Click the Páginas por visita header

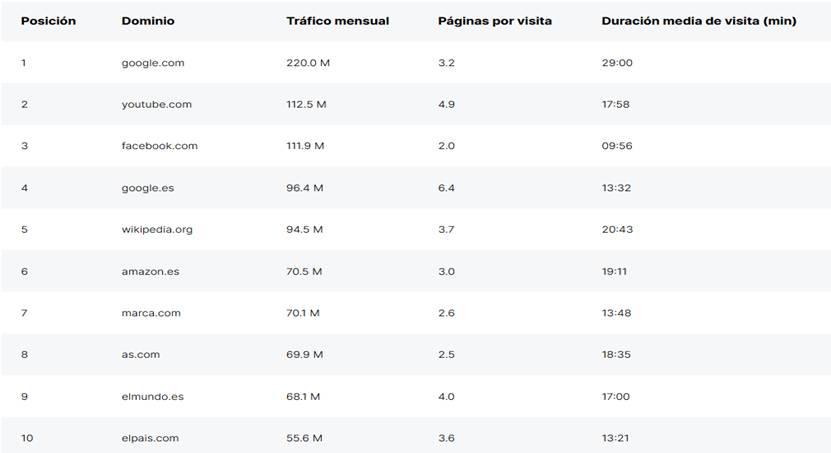(x=494, y=21)
